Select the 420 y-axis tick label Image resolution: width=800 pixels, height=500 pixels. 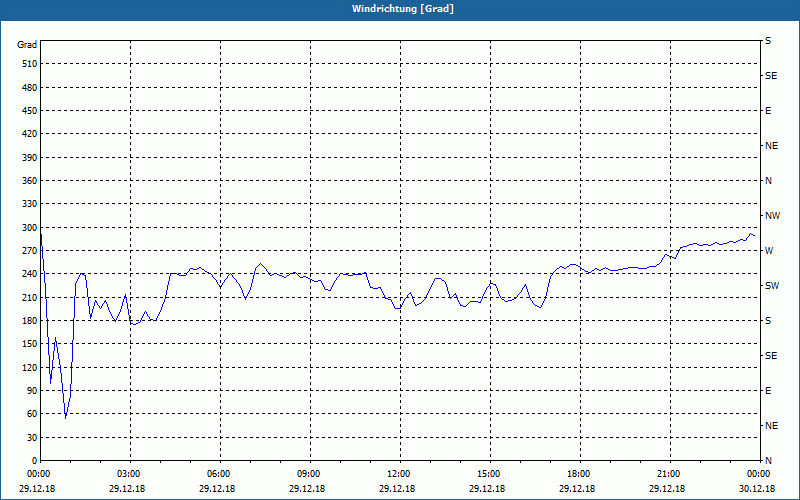click(29, 134)
